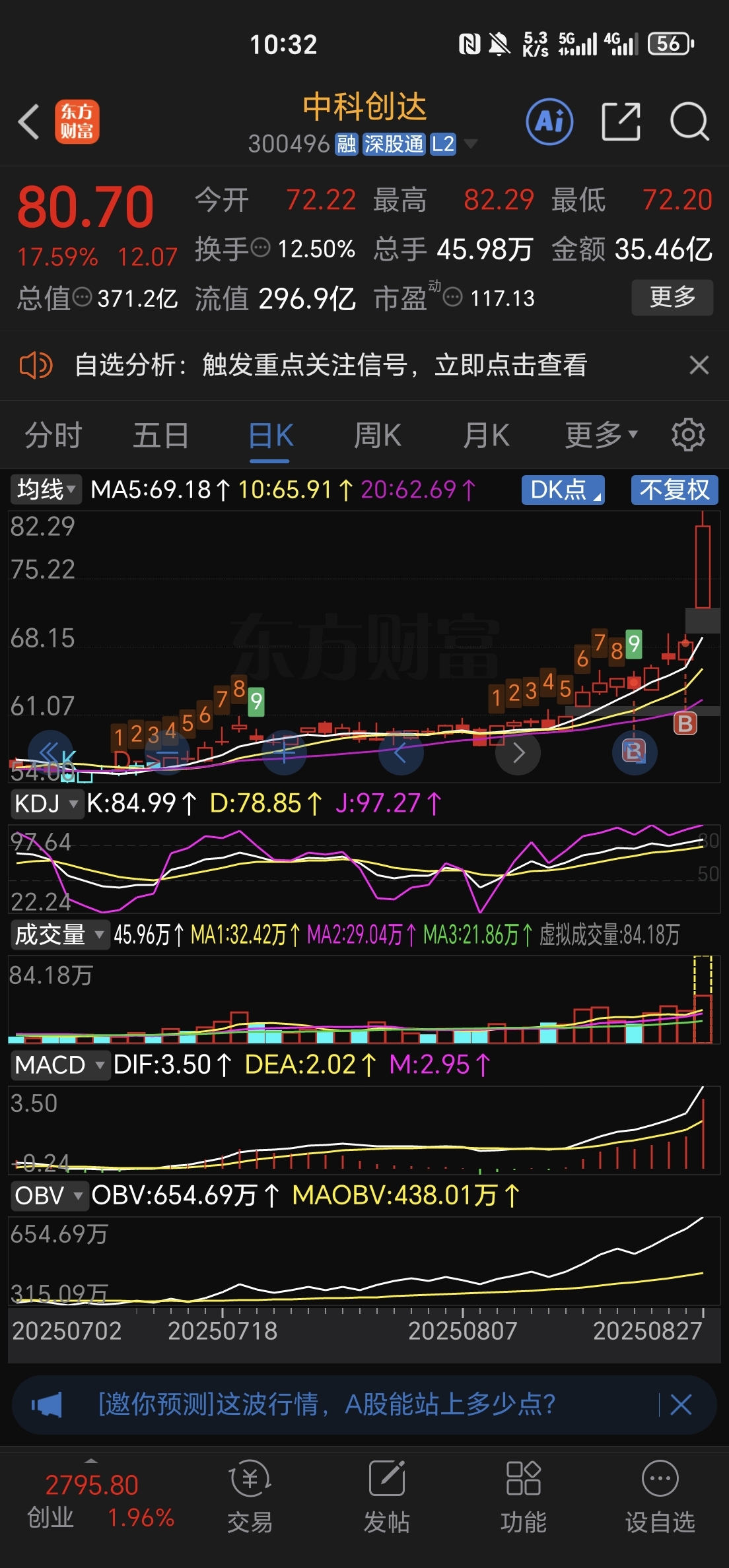The image size is (729, 1568).
Task: Open the 邀你预测 A股 link
Action: coord(326,1404)
